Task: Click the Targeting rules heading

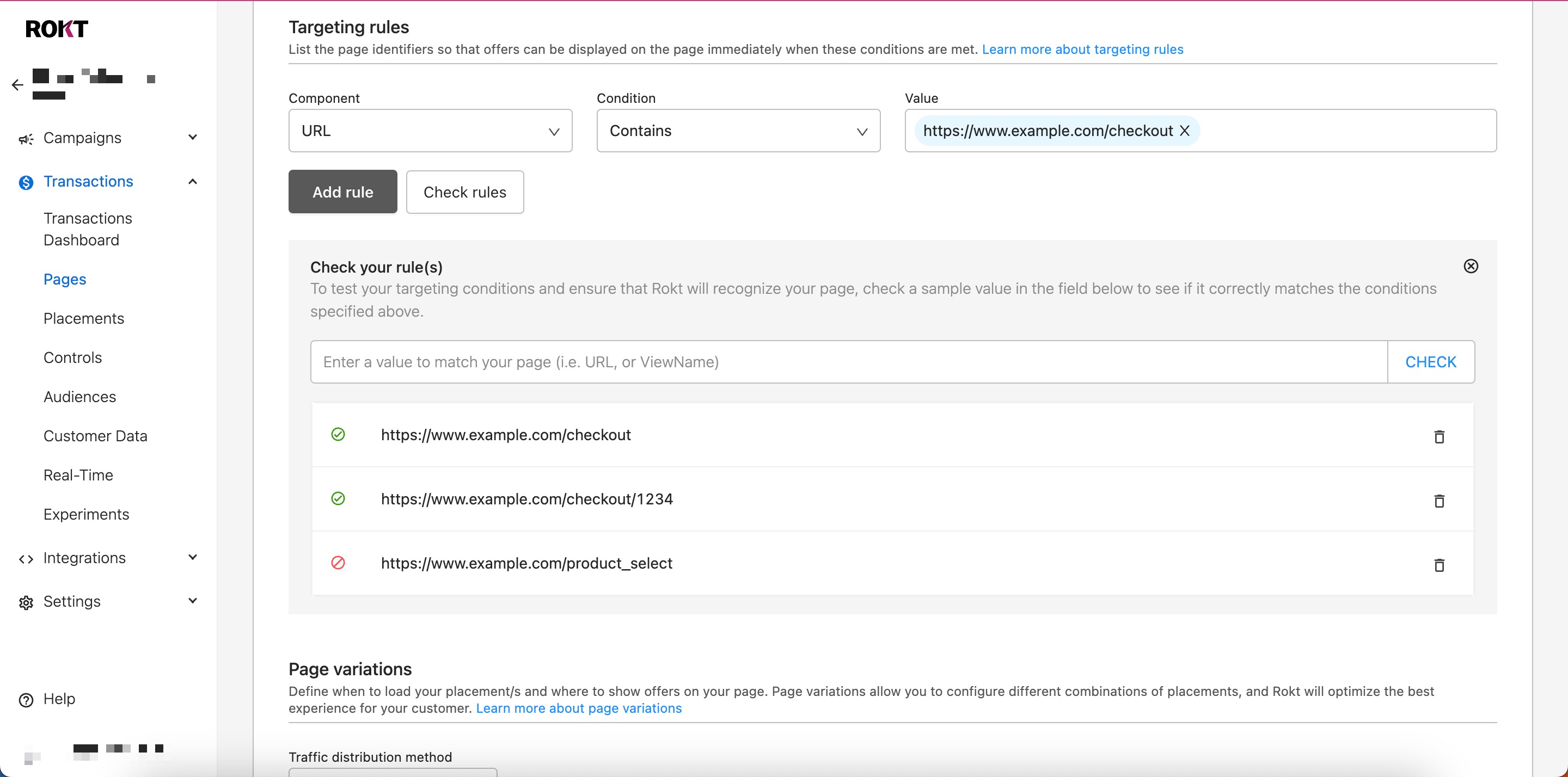Action: click(x=348, y=27)
